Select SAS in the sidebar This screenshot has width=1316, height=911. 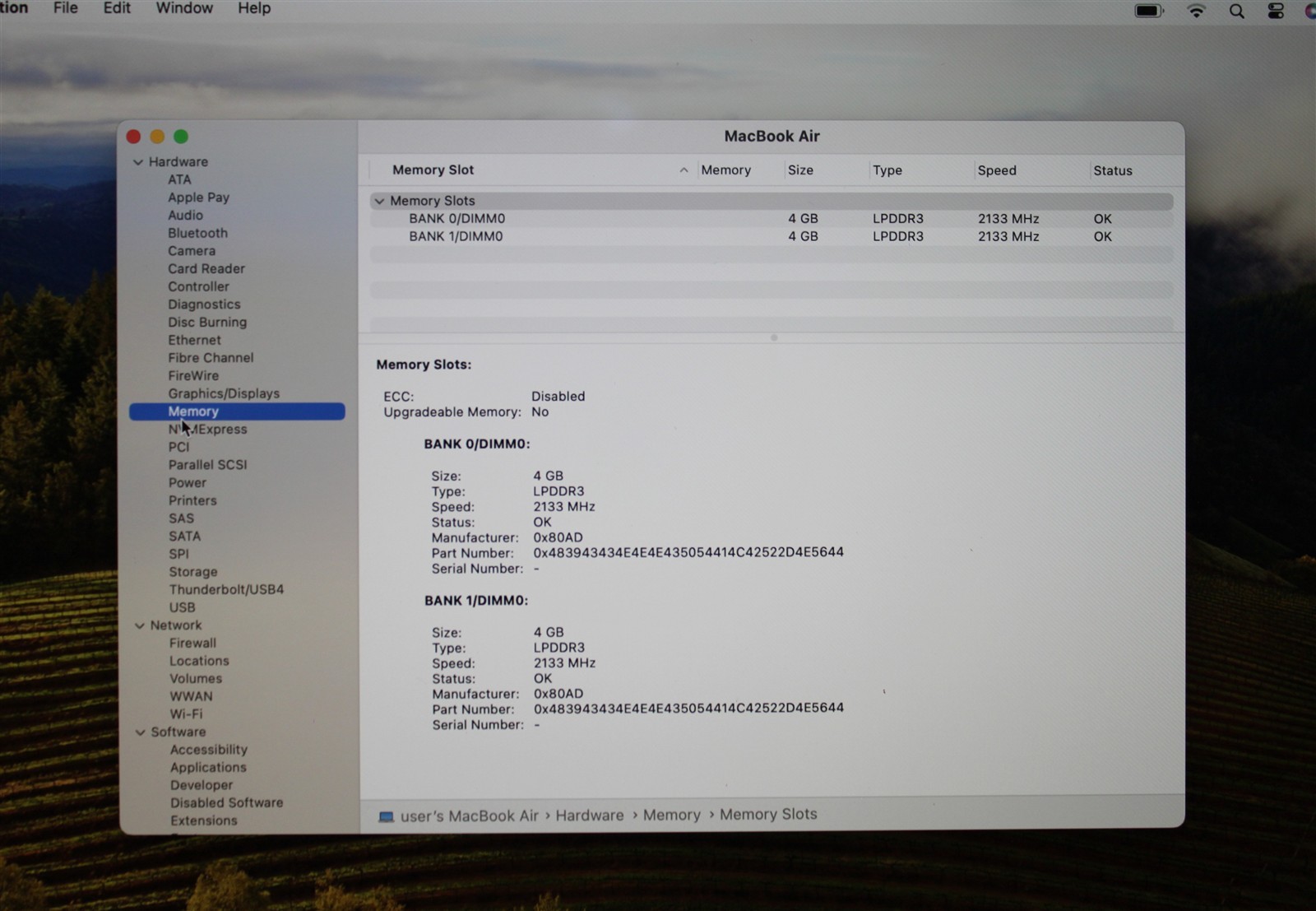click(181, 518)
